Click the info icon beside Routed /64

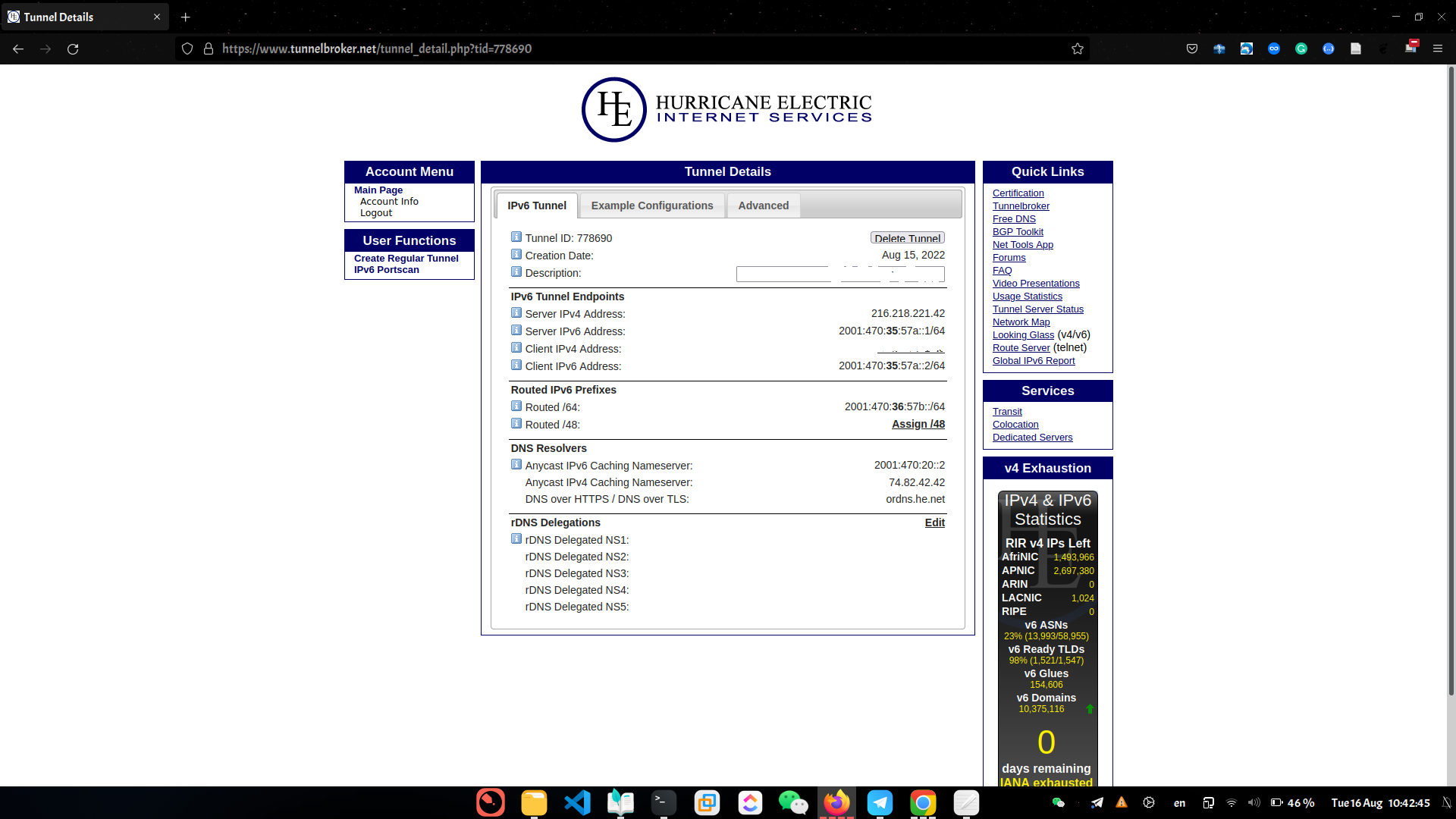[x=516, y=406]
